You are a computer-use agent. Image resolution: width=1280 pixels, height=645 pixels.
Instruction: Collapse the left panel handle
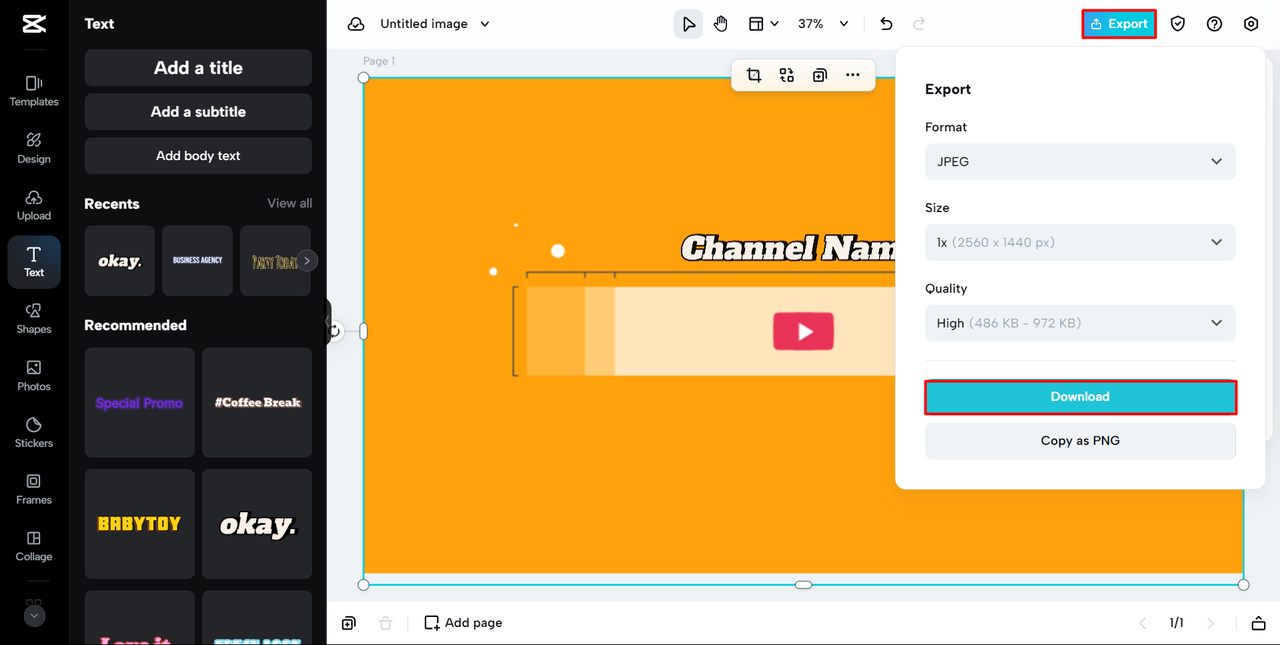(x=328, y=322)
